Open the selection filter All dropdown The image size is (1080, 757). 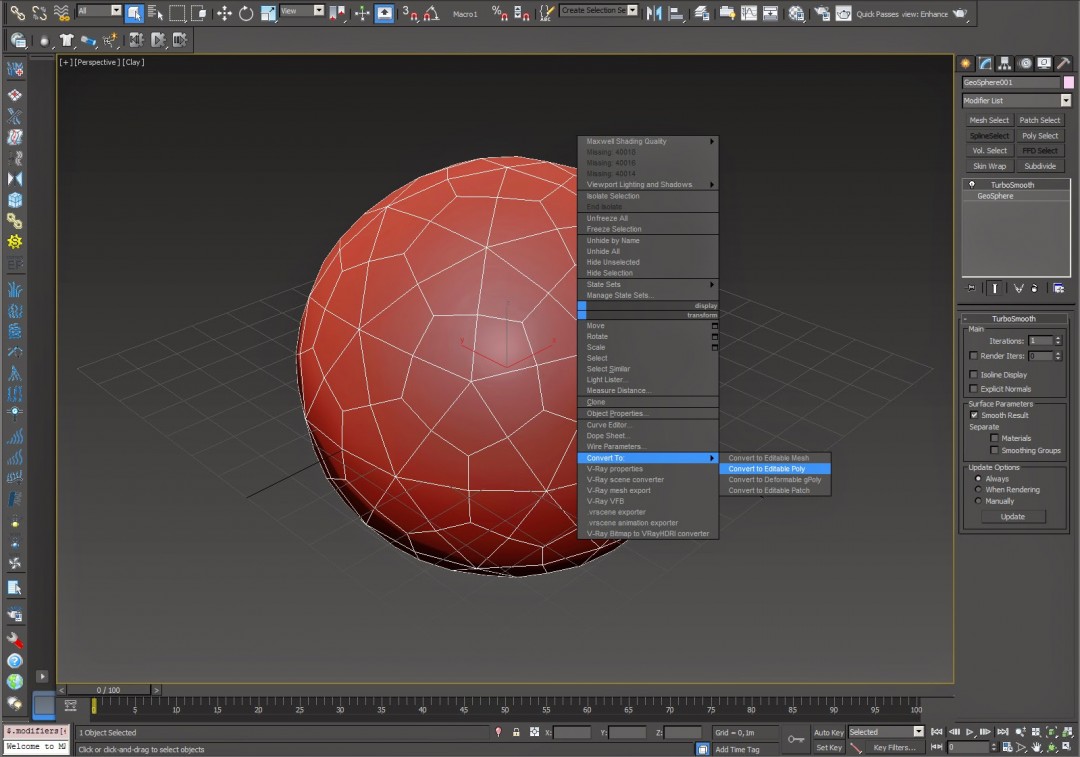98,13
